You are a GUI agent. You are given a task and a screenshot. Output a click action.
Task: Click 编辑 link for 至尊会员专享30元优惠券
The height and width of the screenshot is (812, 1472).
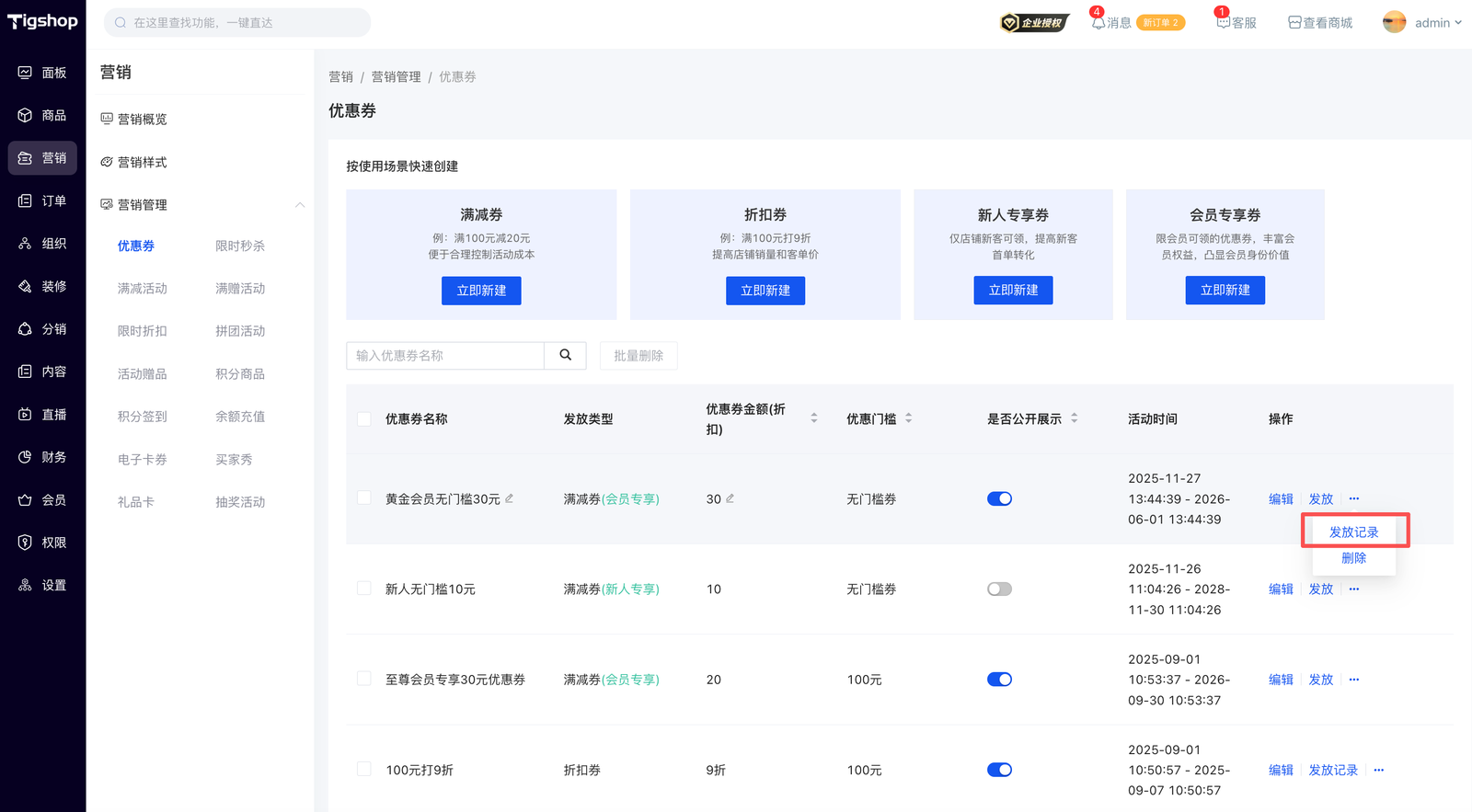click(1281, 680)
